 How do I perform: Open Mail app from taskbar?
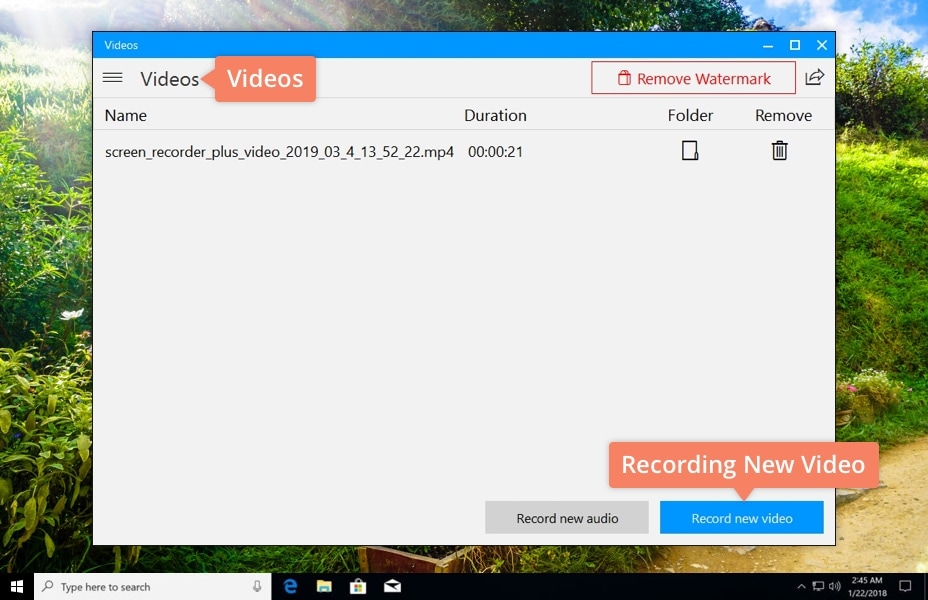(392, 586)
